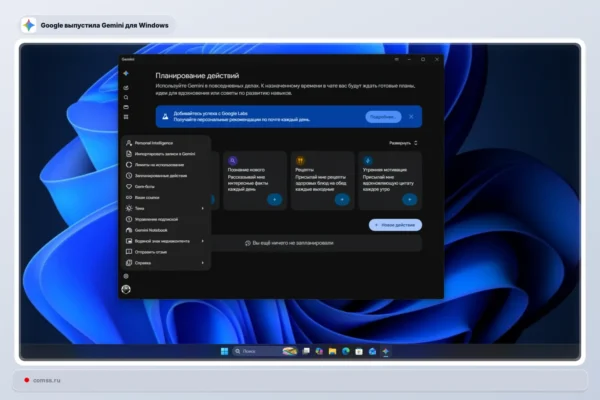Open Лимиты на использование menu entry
The width and height of the screenshot is (600, 400).
point(166,165)
